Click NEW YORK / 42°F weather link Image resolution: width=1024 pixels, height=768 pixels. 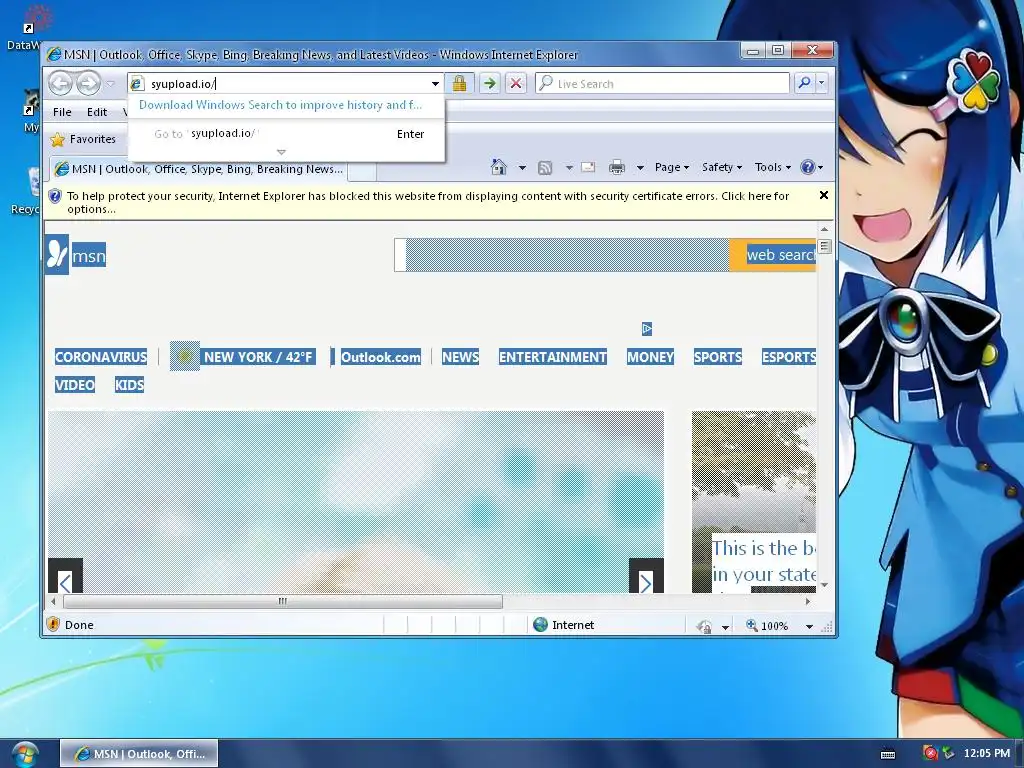coord(258,357)
